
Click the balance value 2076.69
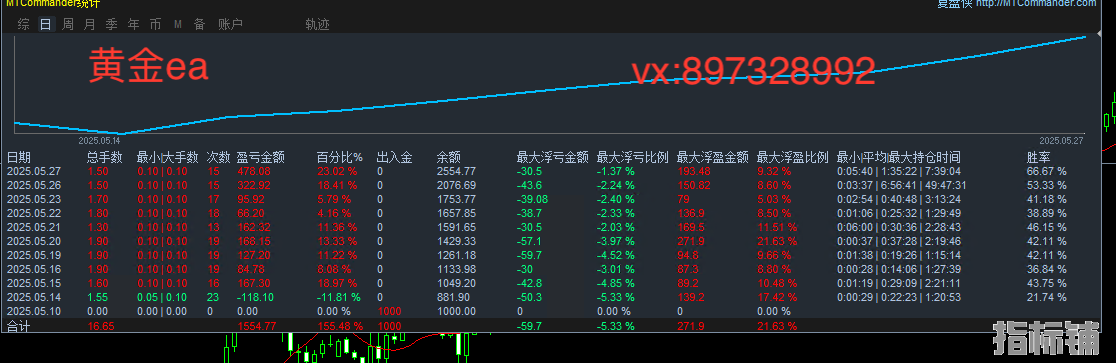click(456, 185)
